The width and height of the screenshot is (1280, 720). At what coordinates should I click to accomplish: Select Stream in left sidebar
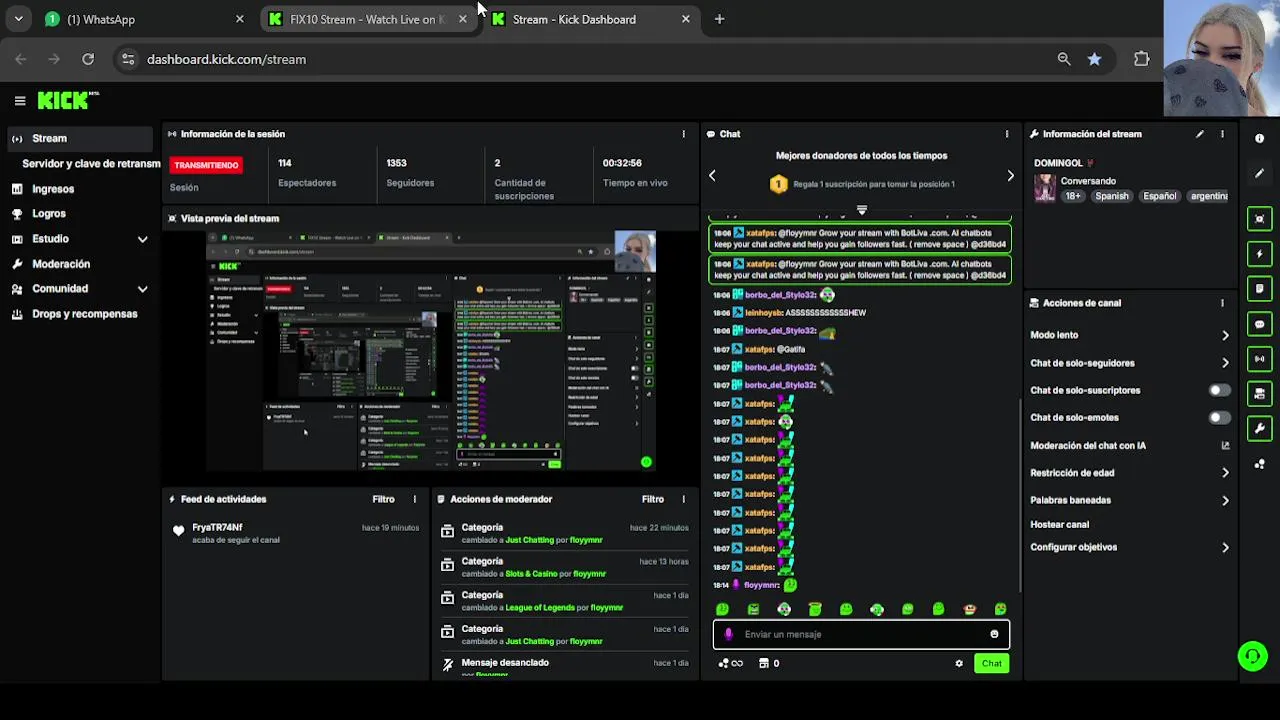click(81, 138)
